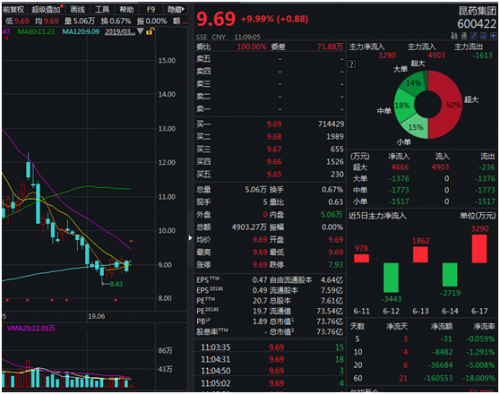500x394 pixels.
Task: Click the current price 9.69 headline
Action: click(216, 19)
